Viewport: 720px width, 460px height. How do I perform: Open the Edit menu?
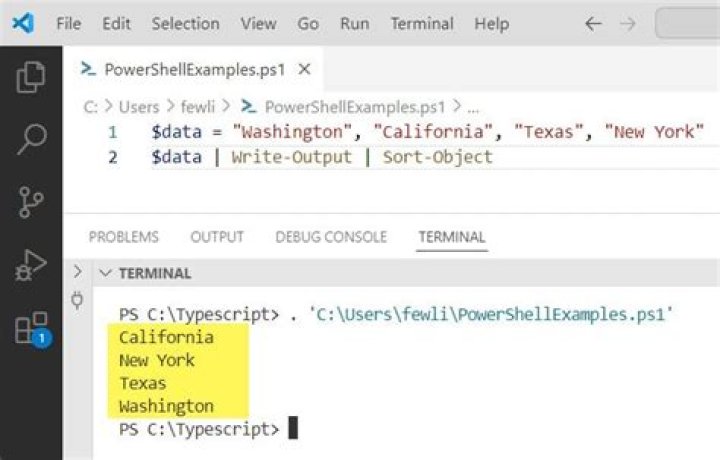pyautogui.click(x=116, y=23)
